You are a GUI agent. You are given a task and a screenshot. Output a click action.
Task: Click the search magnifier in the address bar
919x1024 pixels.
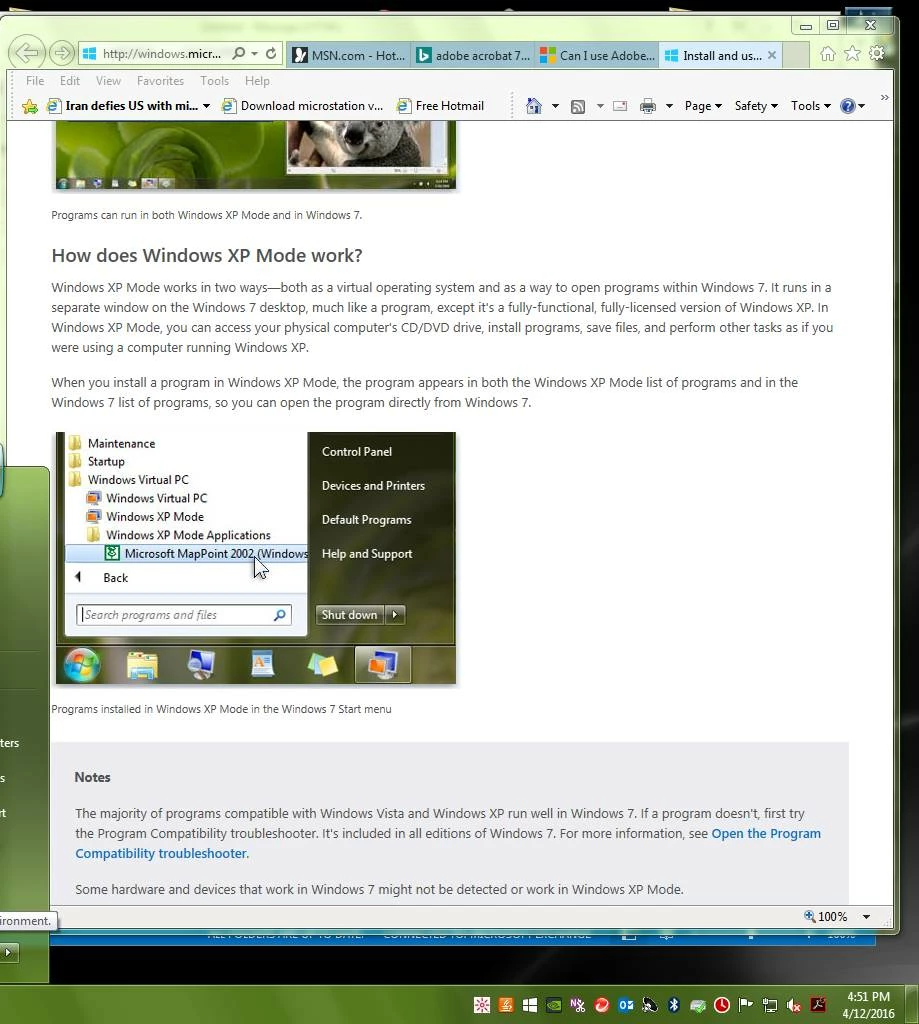pos(238,53)
